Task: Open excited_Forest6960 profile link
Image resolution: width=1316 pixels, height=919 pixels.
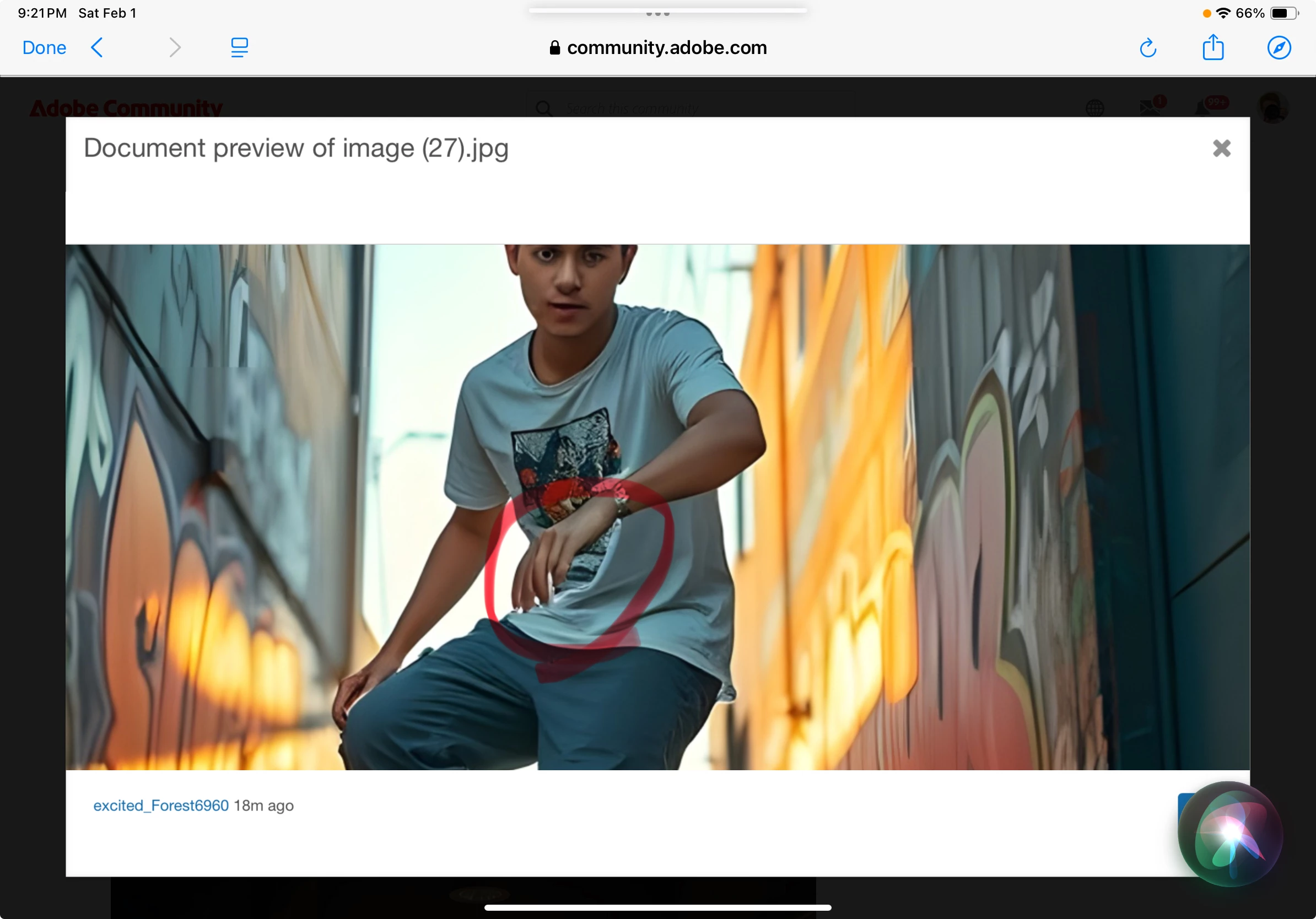Action: coord(161,806)
